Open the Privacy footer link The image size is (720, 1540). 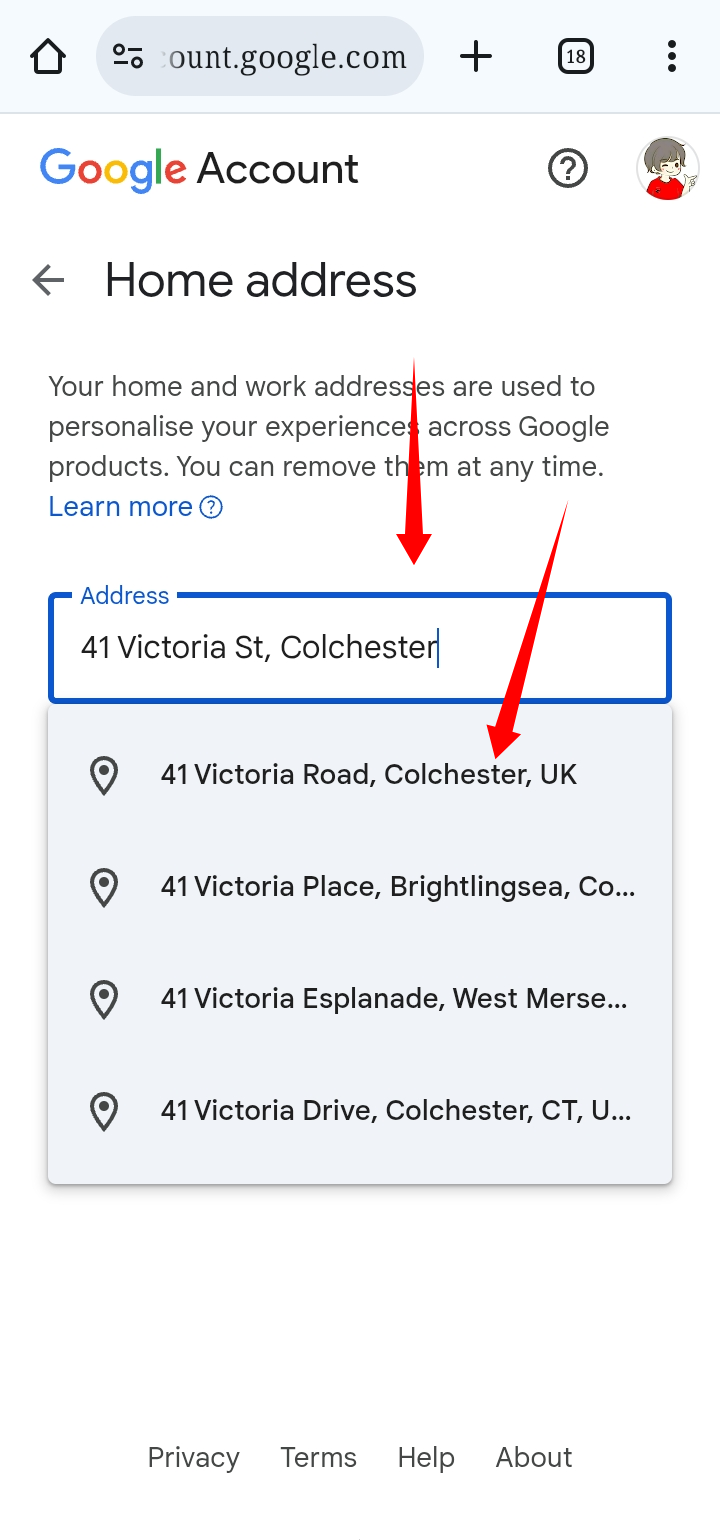pyautogui.click(x=193, y=1458)
